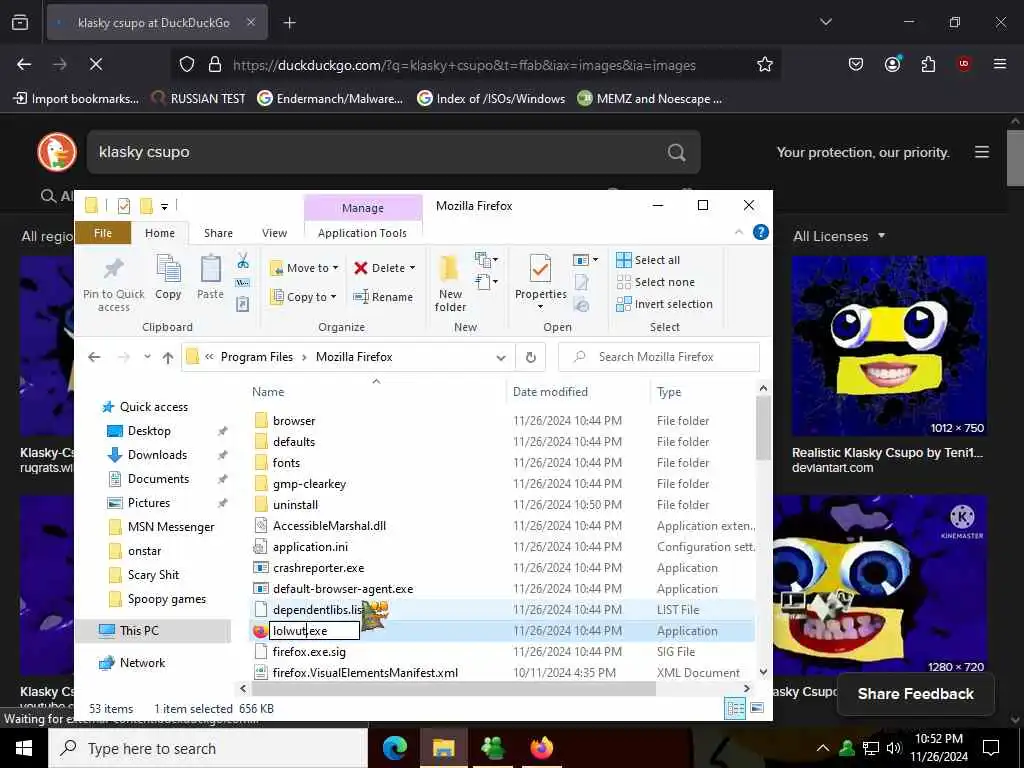Open All Licenses filter dropdown
The image size is (1024, 768).
839,236
